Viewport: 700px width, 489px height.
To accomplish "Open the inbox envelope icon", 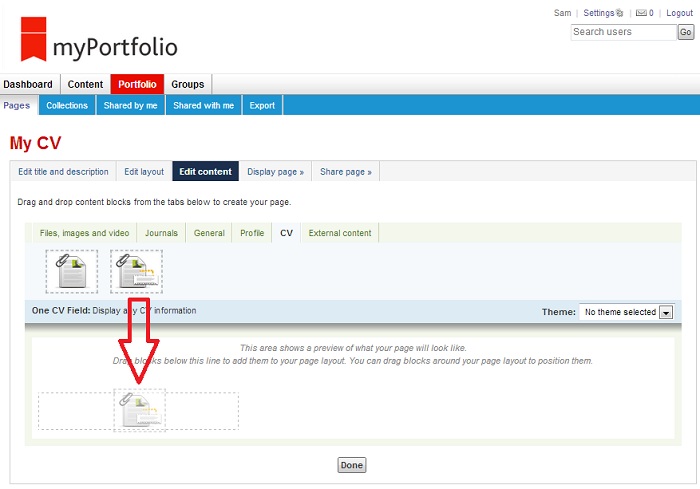I will click(639, 13).
